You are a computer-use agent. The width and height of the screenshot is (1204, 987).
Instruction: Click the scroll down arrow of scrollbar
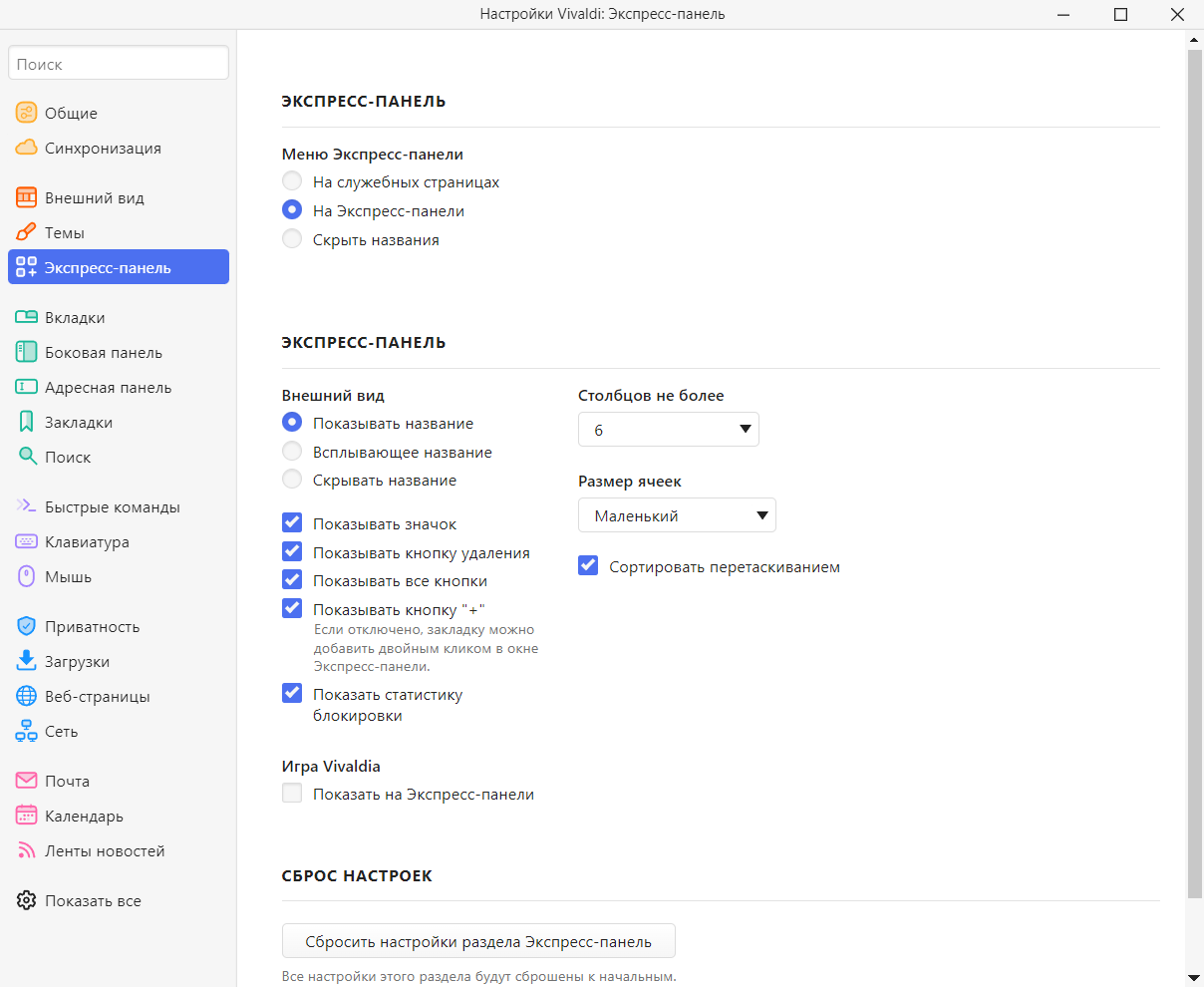click(1195, 978)
